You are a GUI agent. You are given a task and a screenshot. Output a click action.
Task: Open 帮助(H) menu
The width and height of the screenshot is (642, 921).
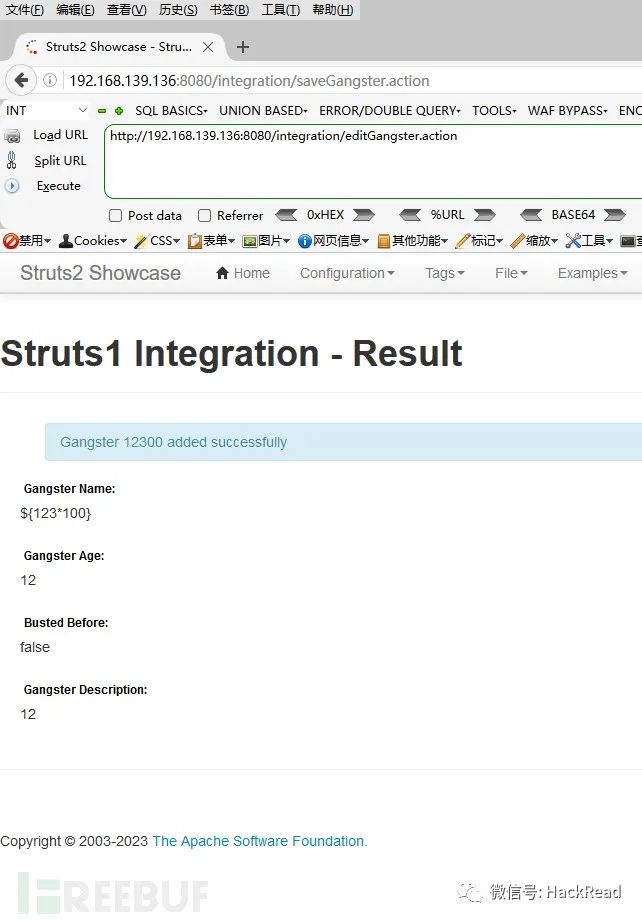click(333, 10)
